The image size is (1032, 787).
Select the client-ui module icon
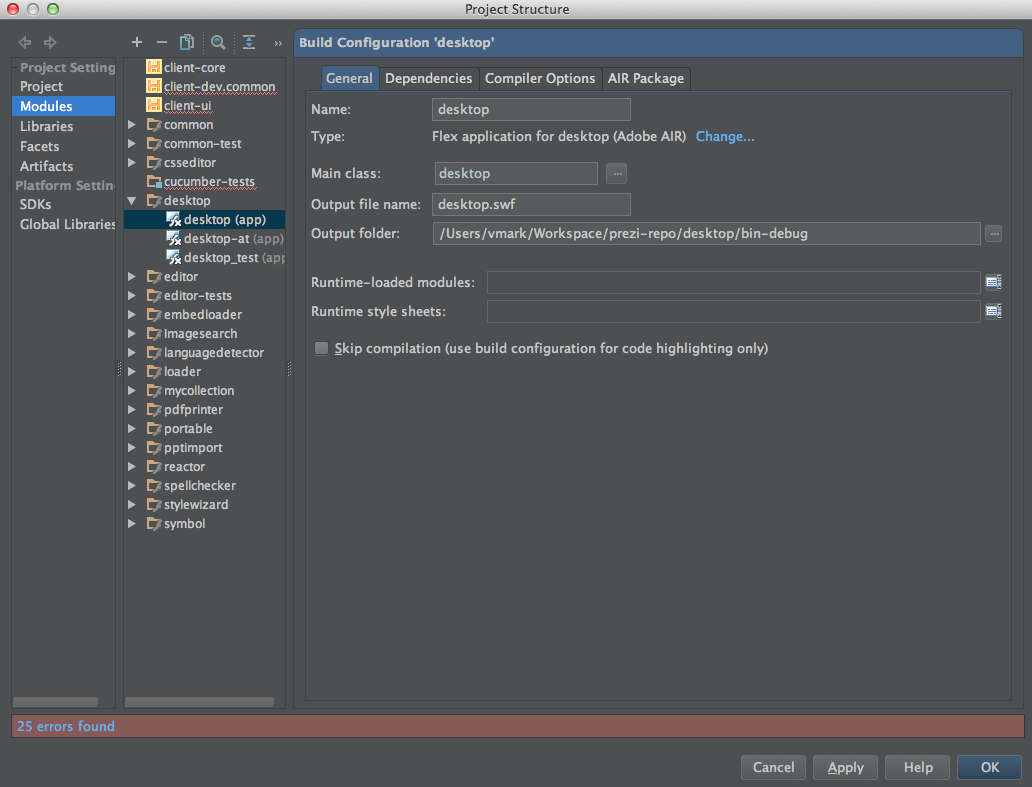pos(154,105)
